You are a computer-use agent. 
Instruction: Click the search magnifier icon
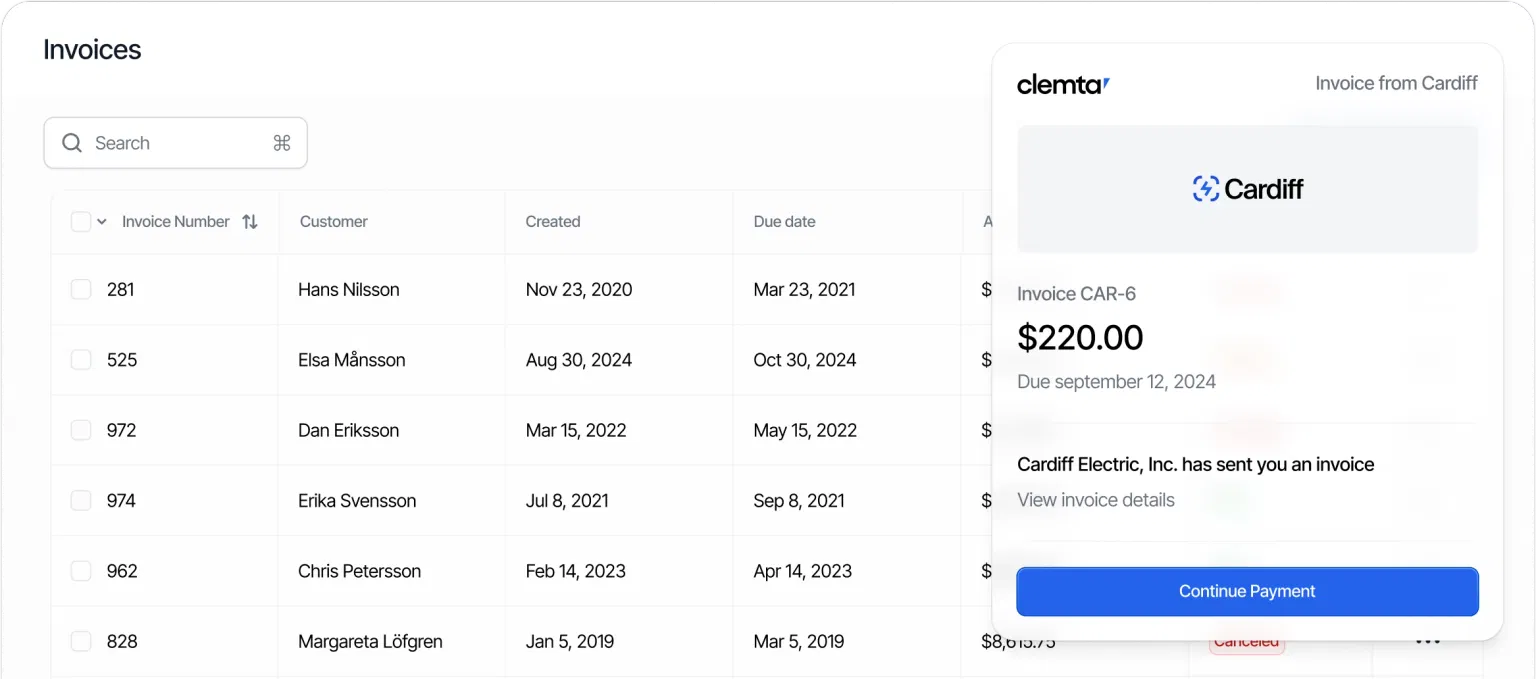point(72,143)
